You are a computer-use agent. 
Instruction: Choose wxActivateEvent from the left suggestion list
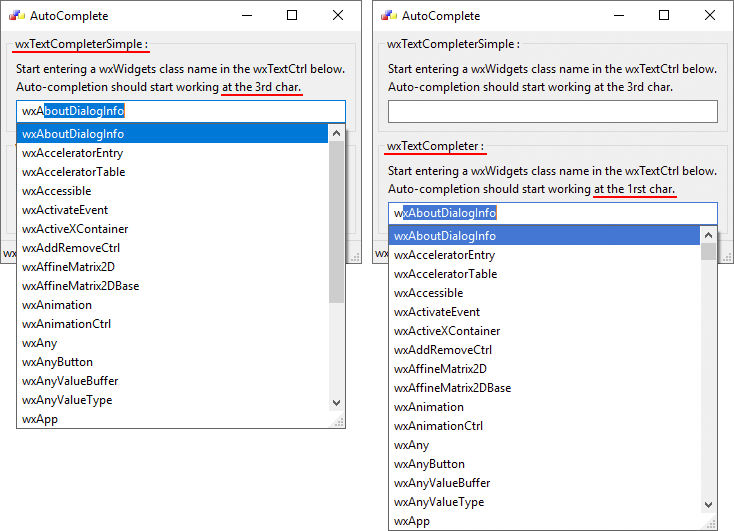pos(65,210)
